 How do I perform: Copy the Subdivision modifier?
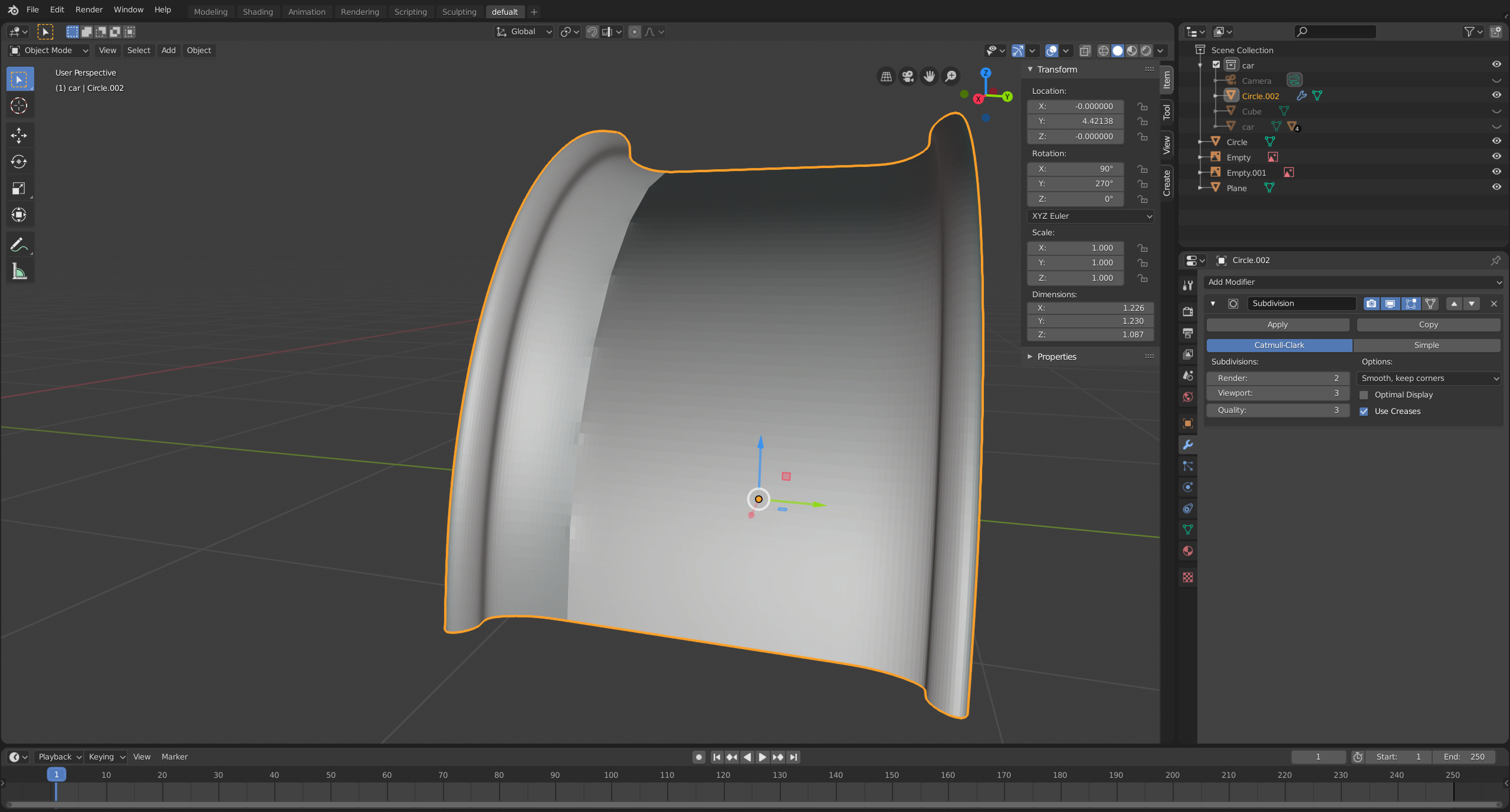(1429, 325)
